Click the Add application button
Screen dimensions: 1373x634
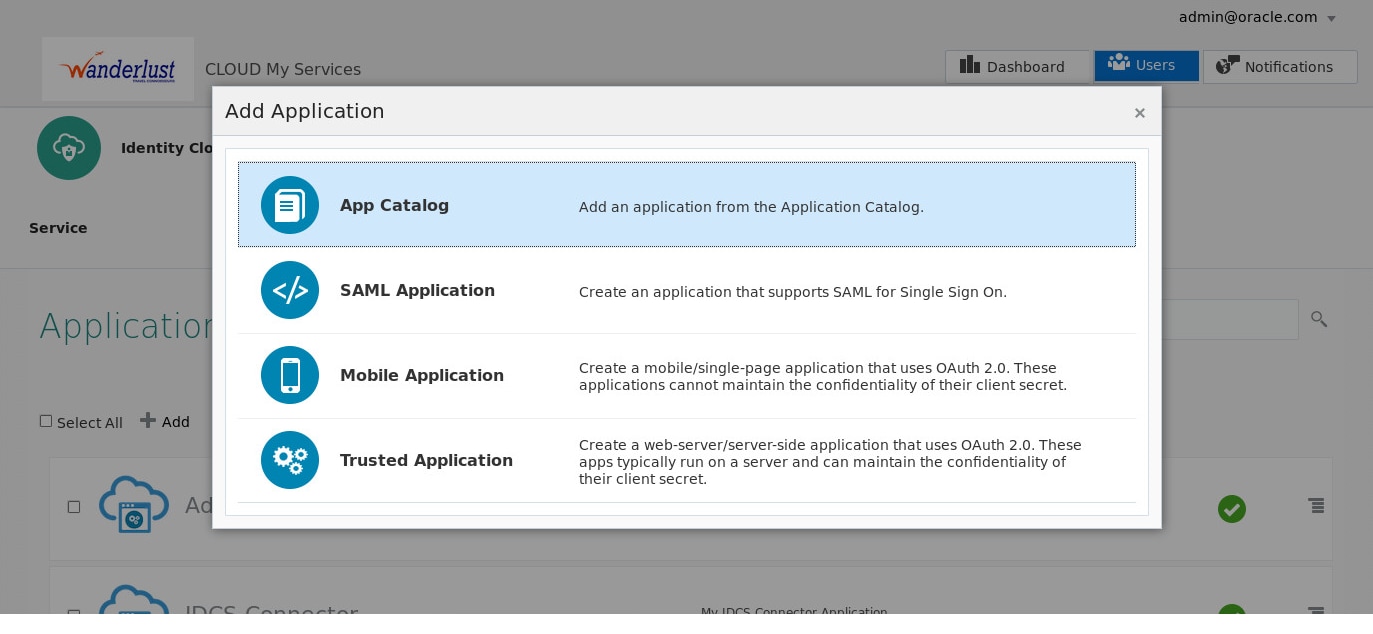(x=165, y=421)
